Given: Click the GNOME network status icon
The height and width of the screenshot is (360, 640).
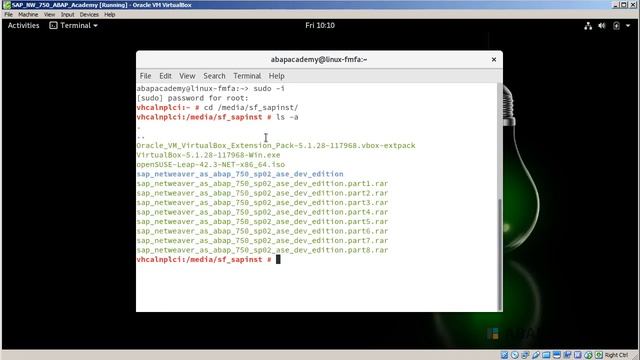Looking at the screenshot, I should pyautogui.click(x=588, y=26).
